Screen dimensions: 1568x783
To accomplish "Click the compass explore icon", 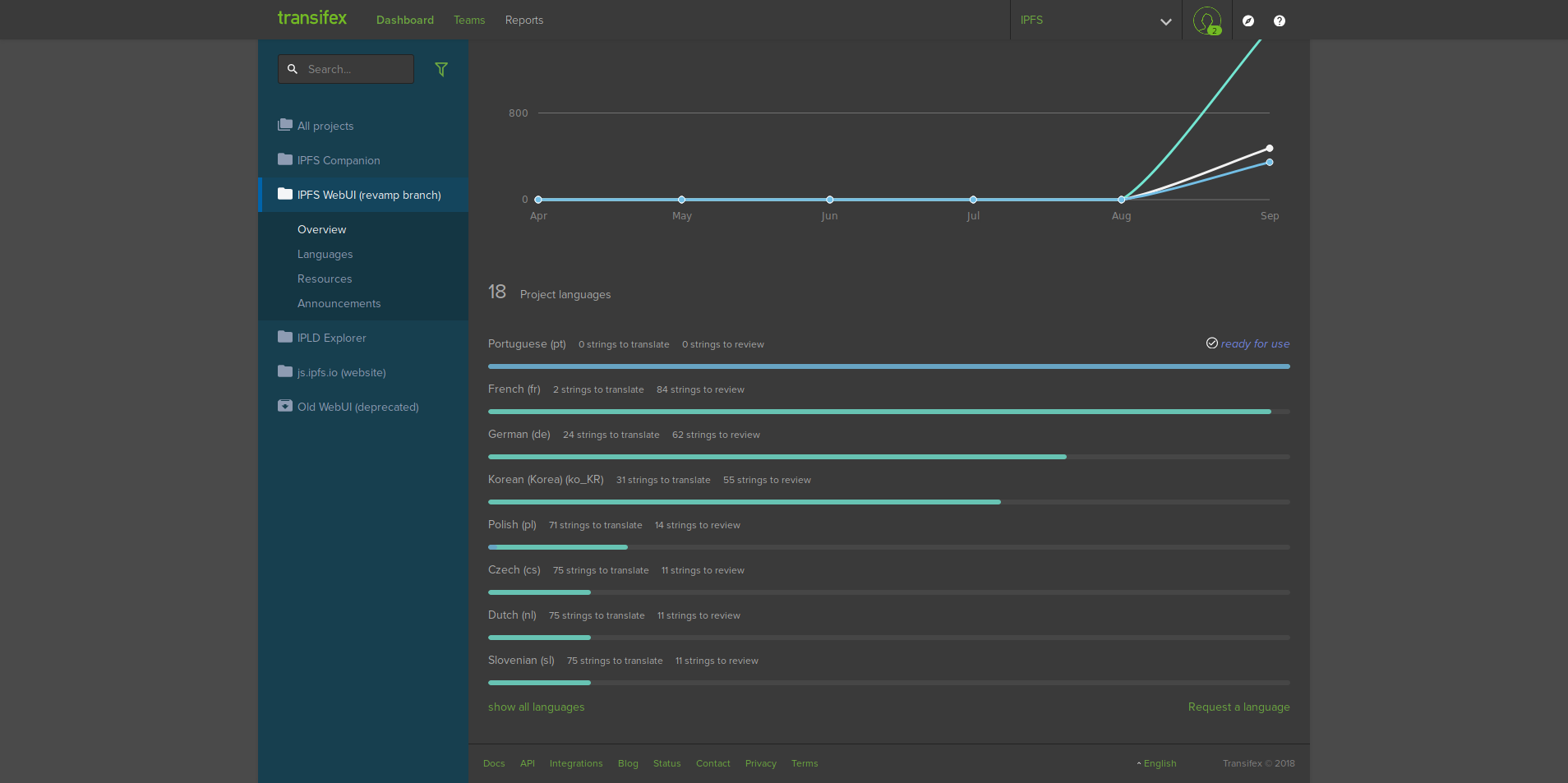I will (1248, 21).
